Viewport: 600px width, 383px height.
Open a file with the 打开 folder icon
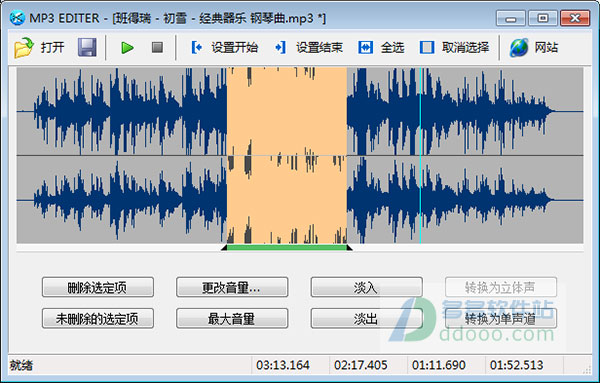pyautogui.click(x=24, y=48)
